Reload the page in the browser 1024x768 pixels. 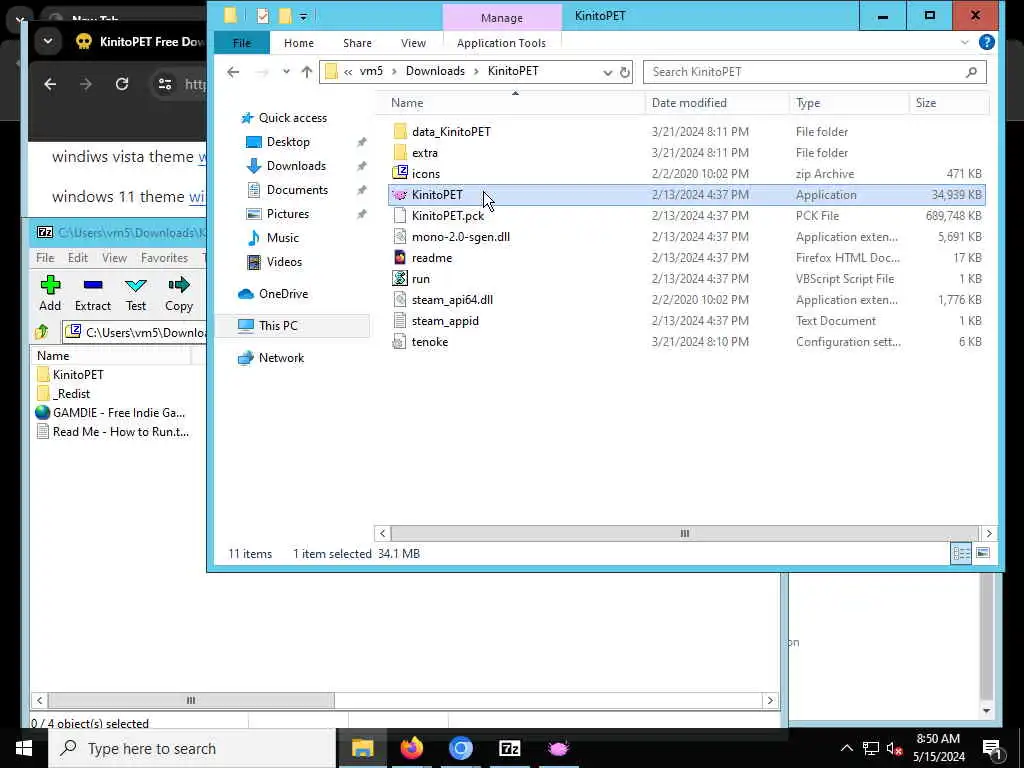(122, 84)
